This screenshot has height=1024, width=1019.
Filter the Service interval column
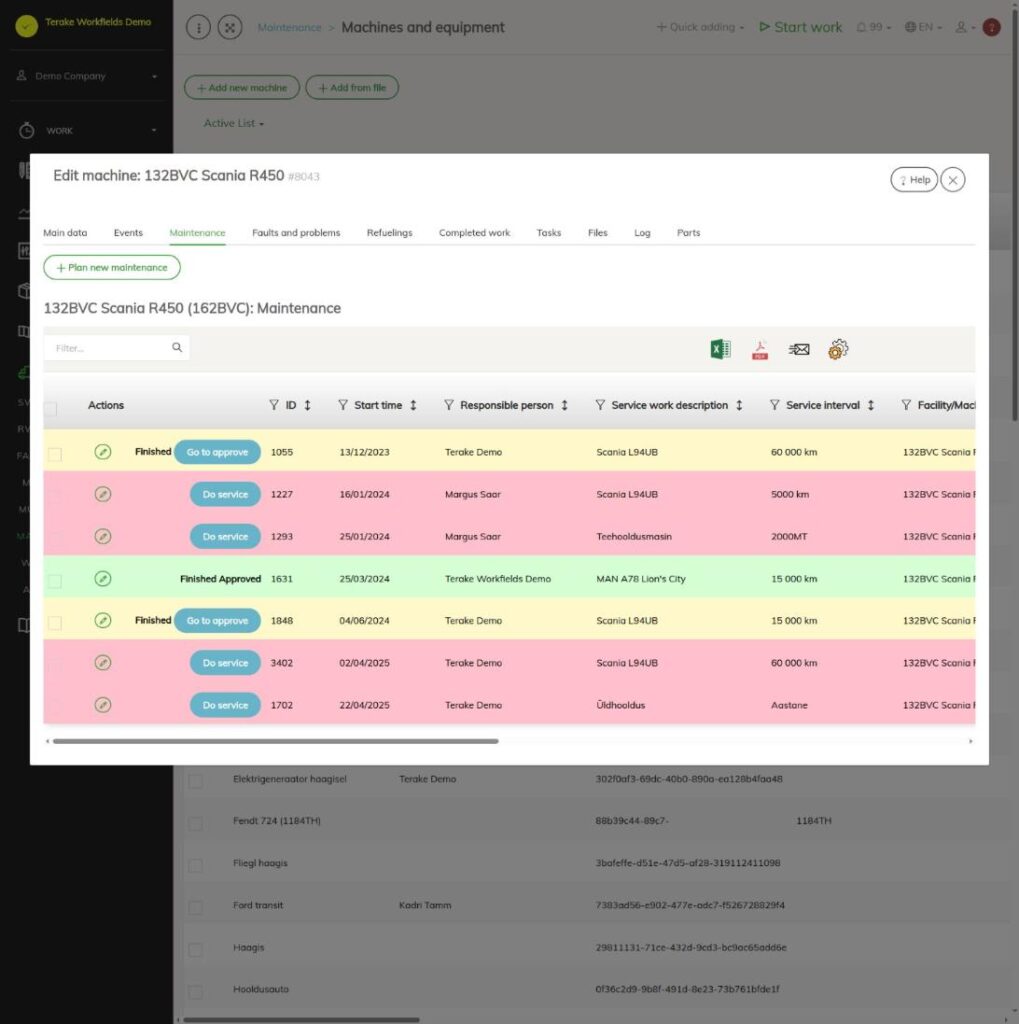(x=775, y=405)
